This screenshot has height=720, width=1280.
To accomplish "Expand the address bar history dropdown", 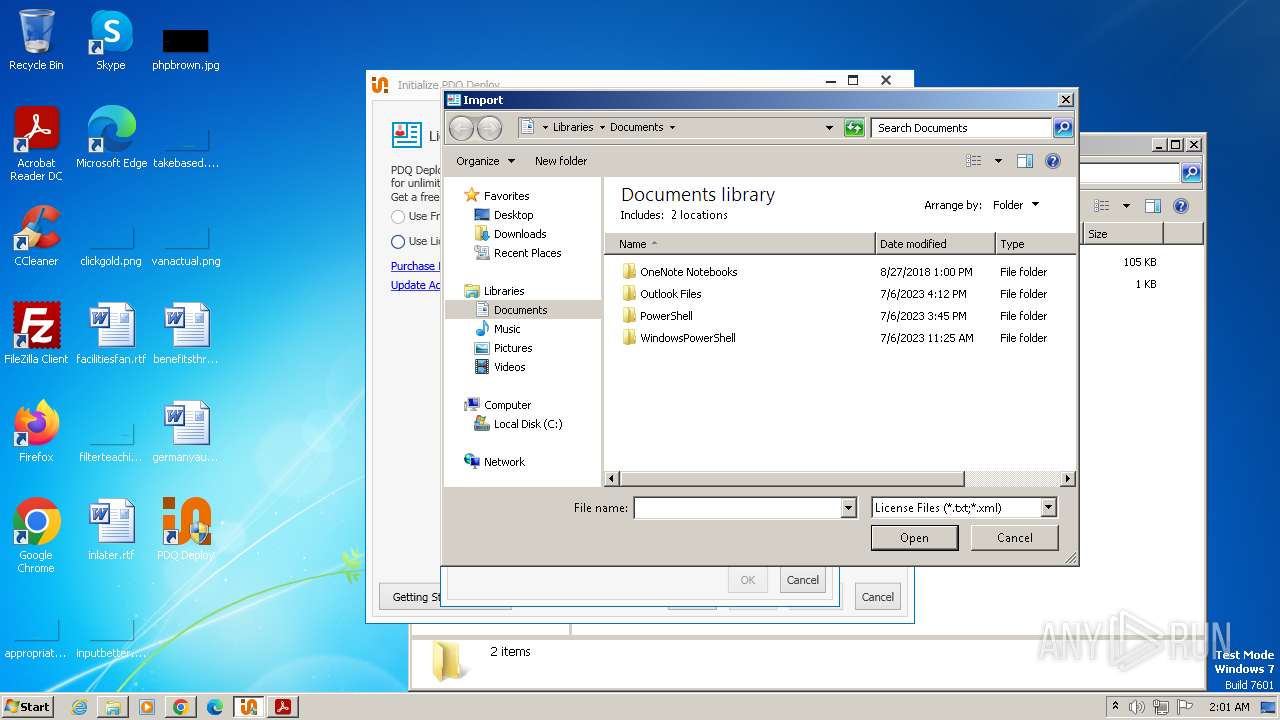I will coord(829,128).
